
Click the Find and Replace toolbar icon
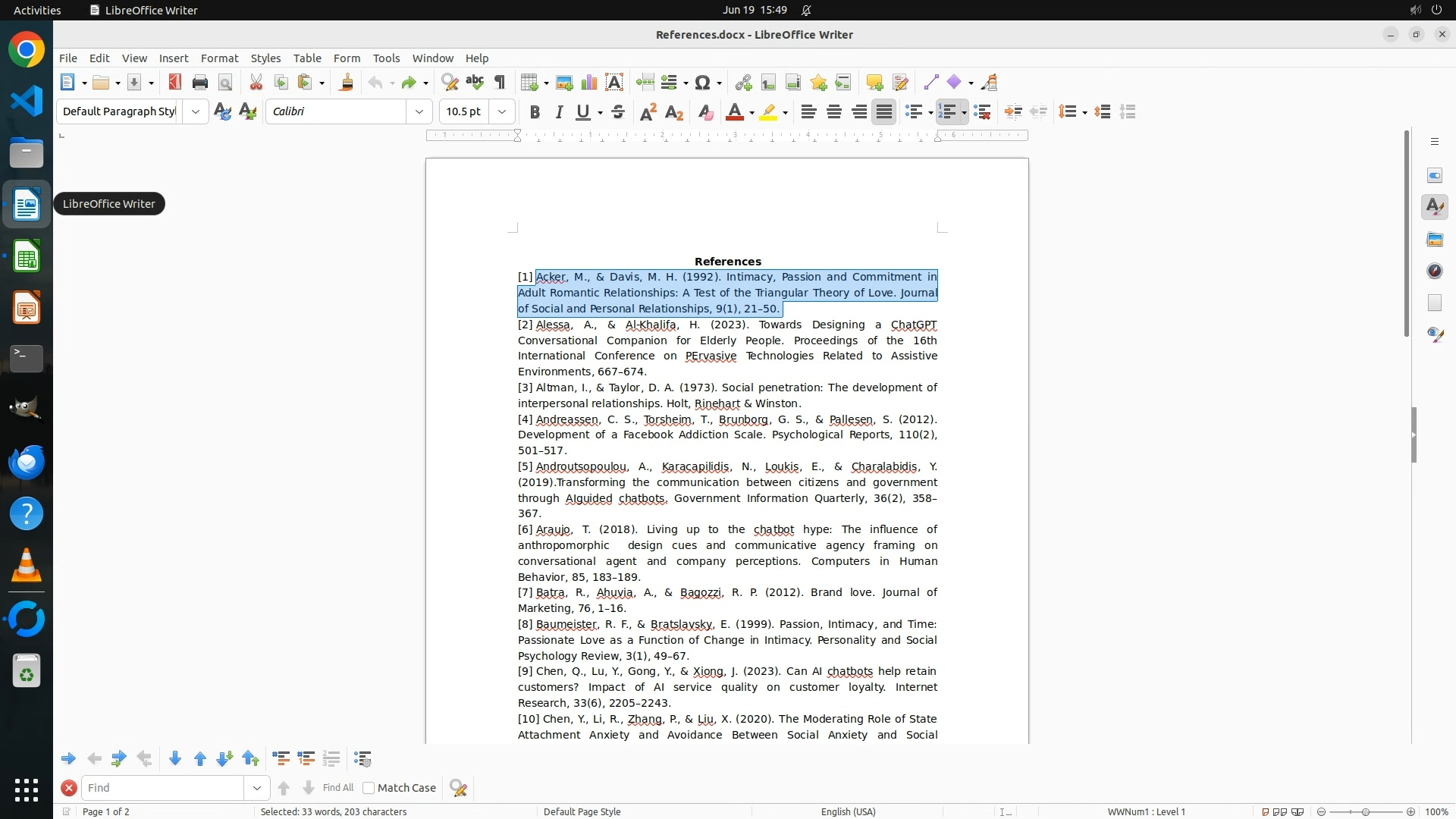point(450,83)
